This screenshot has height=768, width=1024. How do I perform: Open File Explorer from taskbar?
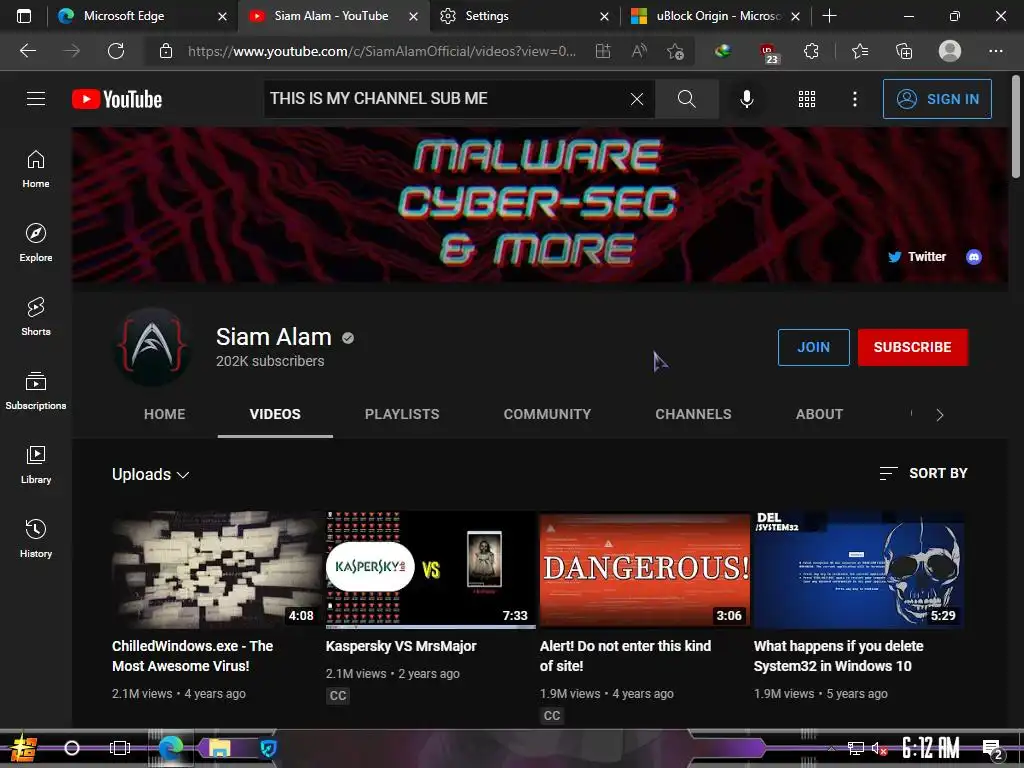coord(219,748)
